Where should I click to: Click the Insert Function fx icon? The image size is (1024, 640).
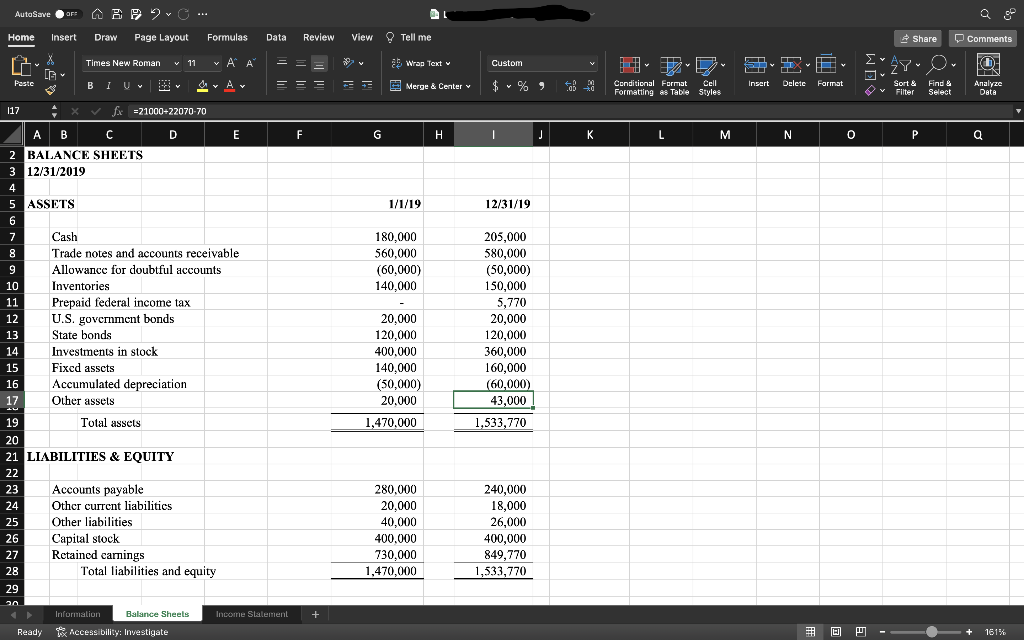[118, 111]
